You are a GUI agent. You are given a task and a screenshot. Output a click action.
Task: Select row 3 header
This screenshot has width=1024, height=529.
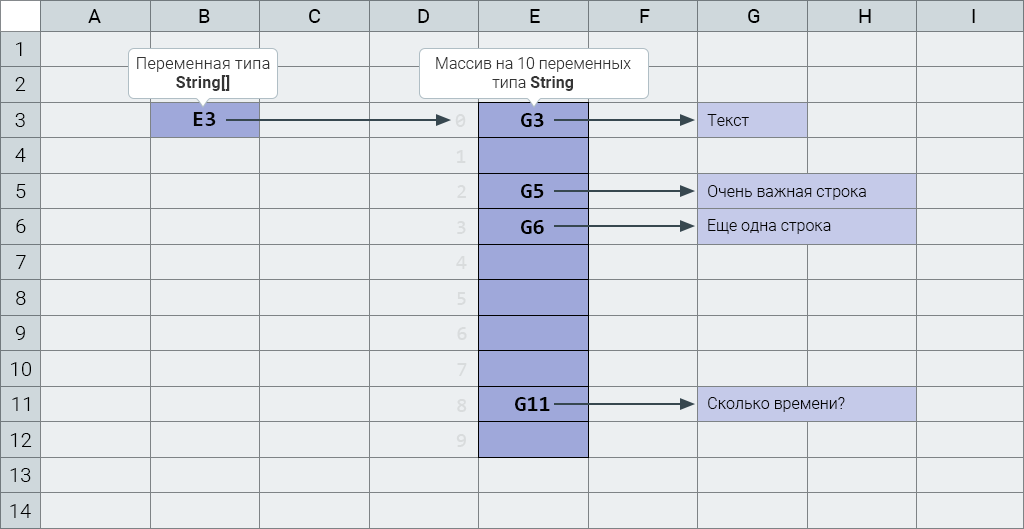tap(20, 120)
